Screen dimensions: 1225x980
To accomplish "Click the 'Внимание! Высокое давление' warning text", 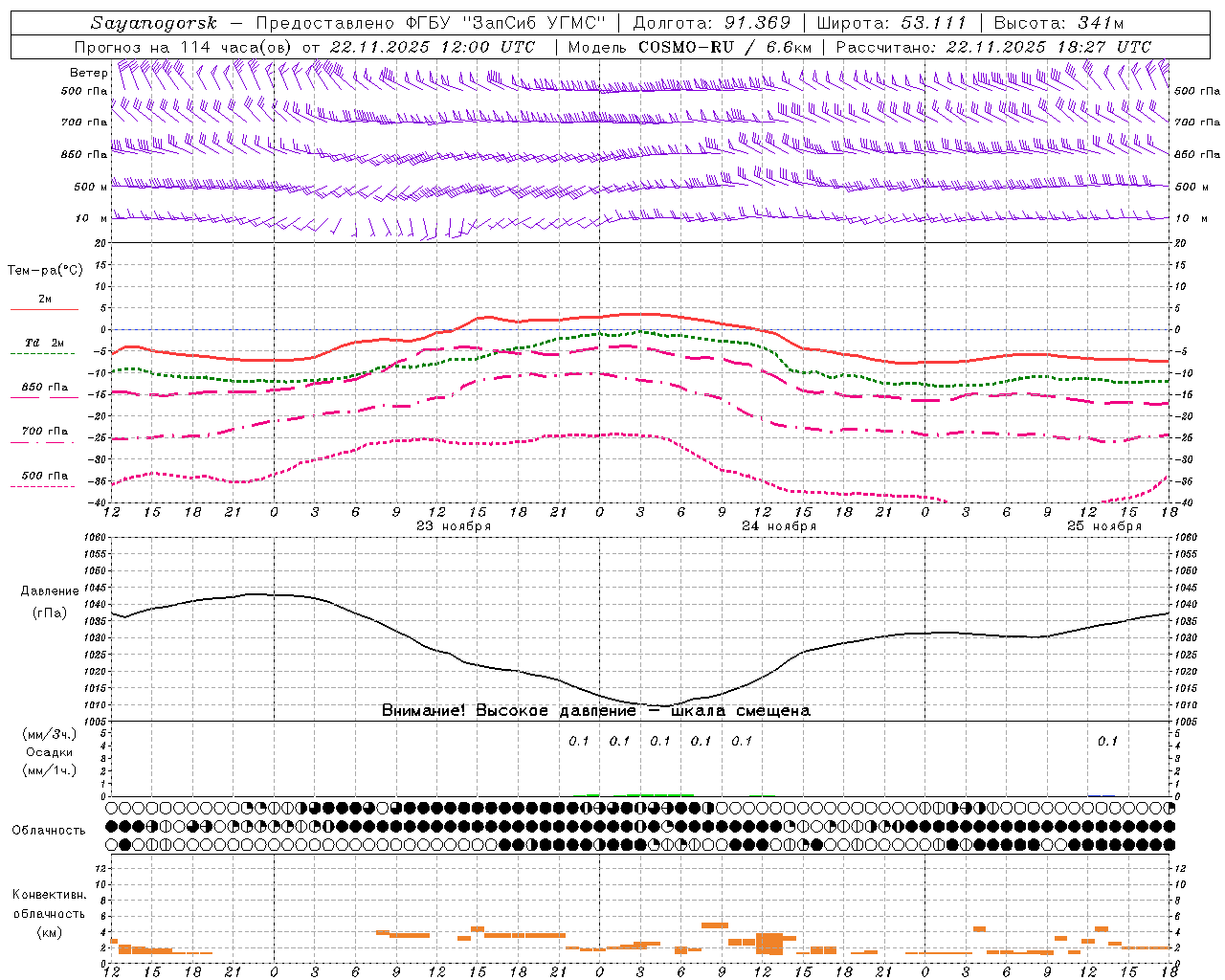I will coord(508,711).
